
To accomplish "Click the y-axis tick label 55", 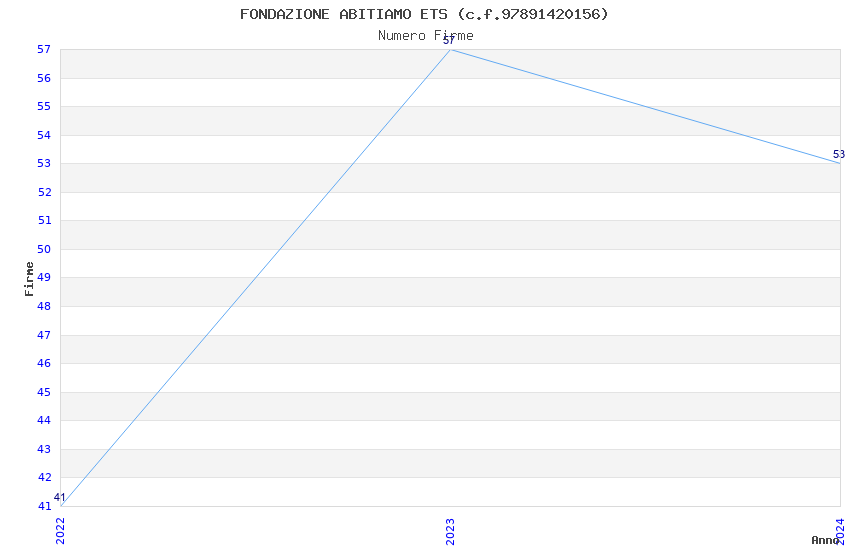I will pos(44,107).
